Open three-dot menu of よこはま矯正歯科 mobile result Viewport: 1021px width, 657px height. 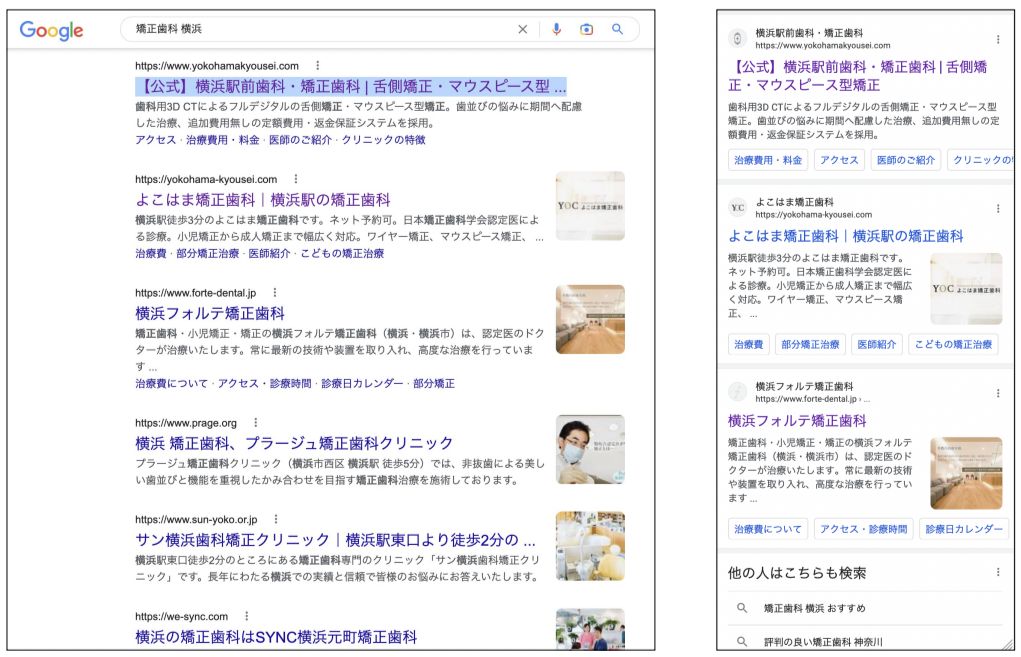[x=998, y=208]
